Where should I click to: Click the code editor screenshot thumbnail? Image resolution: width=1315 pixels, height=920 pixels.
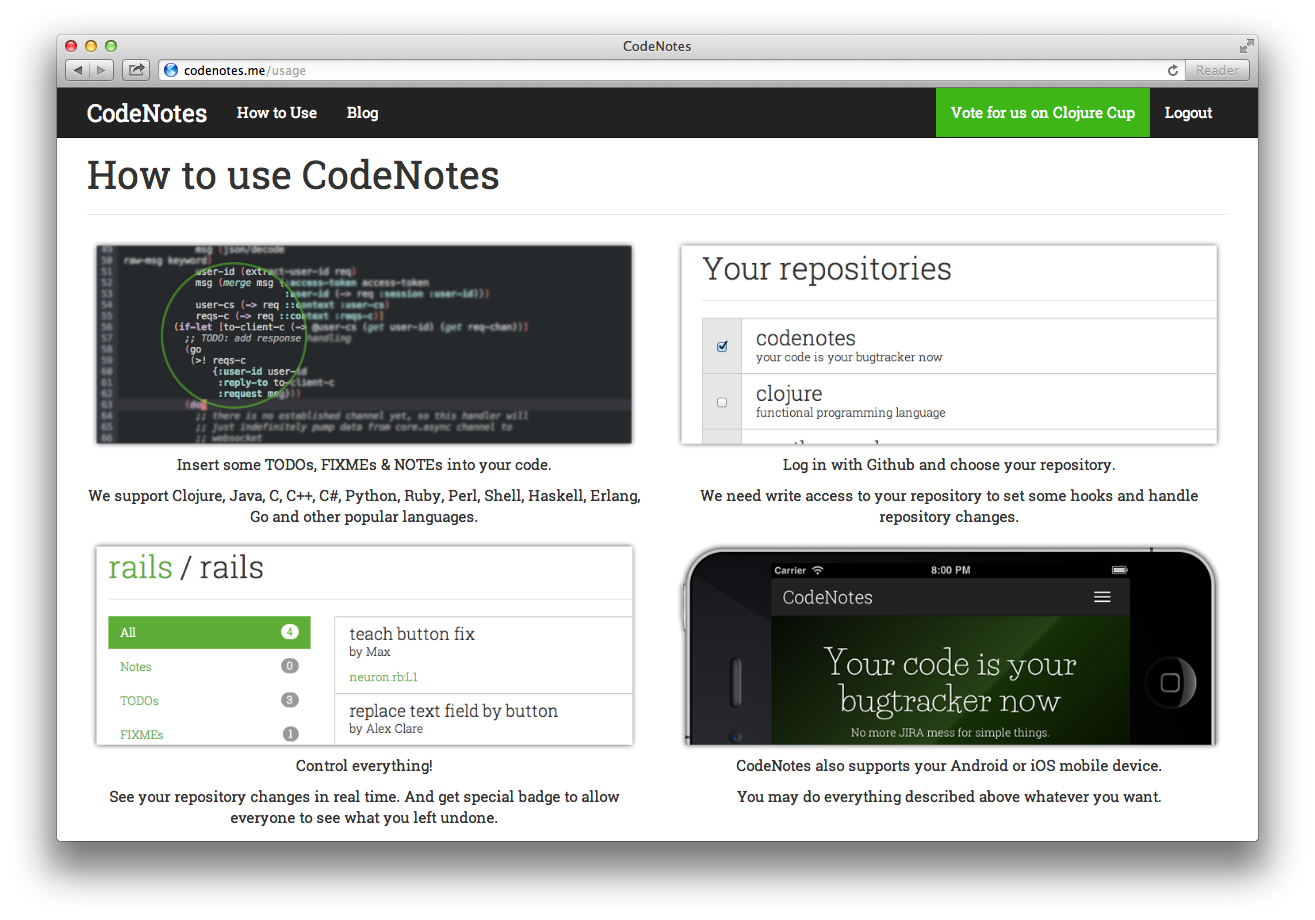coord(364,344)
